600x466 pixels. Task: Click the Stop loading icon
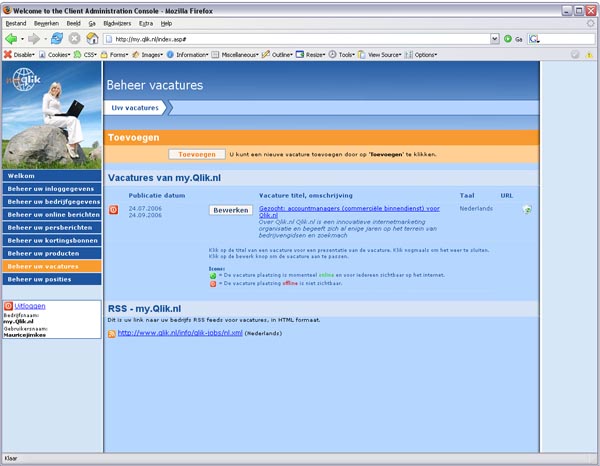click(x=72, y=38)
